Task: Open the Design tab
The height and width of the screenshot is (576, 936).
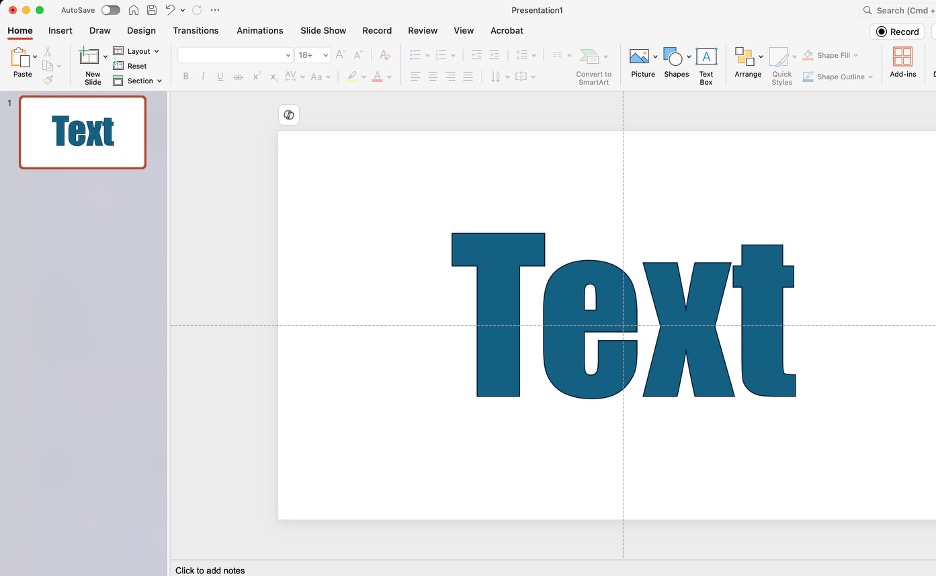Action: click(x=141, y=31)
